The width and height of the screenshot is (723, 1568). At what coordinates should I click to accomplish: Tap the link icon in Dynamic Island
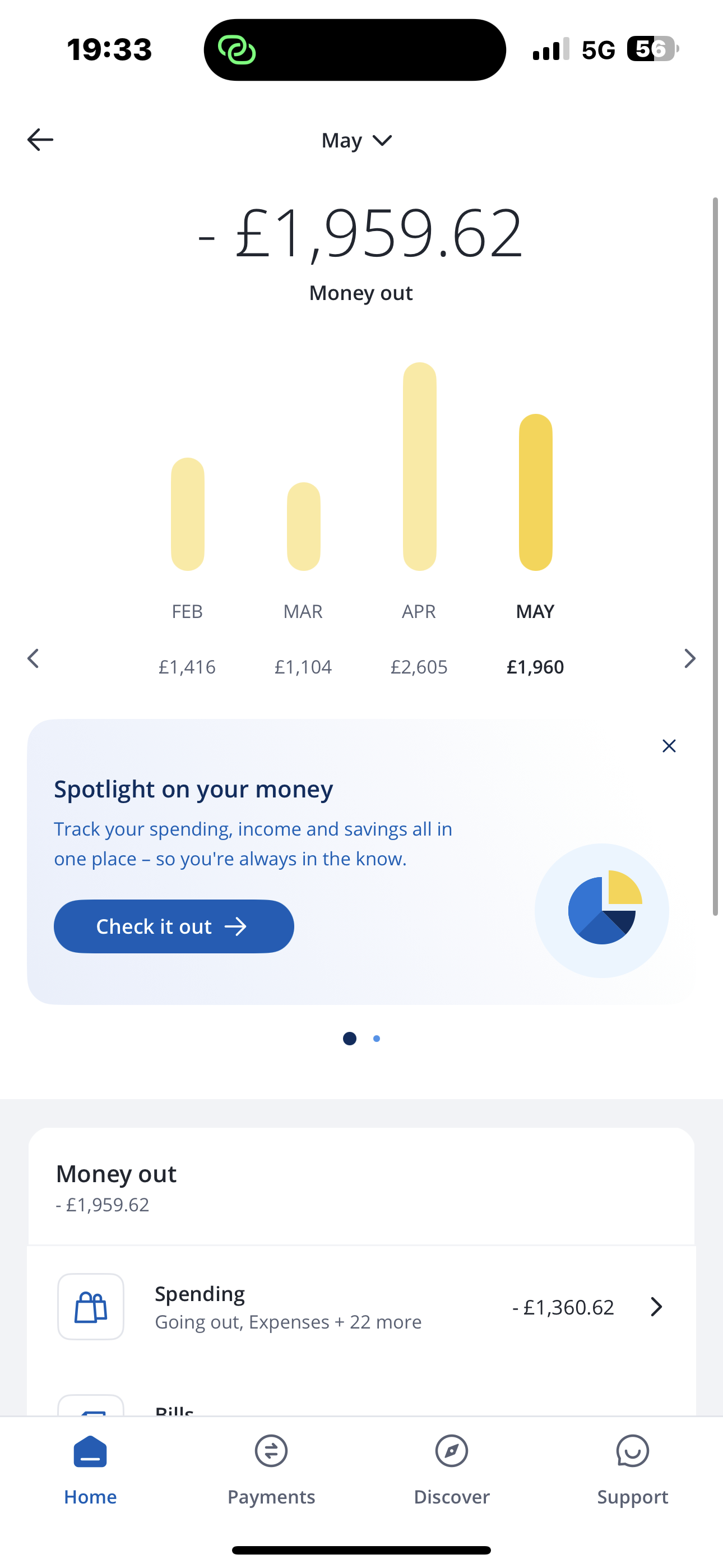(237, 50)
